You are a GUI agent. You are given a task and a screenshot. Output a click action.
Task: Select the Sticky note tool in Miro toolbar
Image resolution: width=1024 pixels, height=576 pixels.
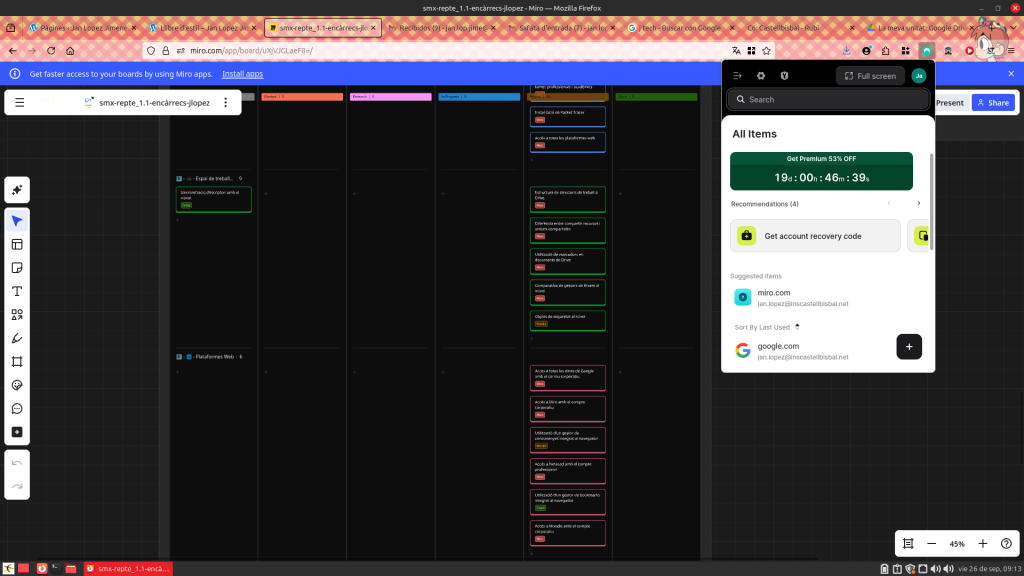(17, 268)
